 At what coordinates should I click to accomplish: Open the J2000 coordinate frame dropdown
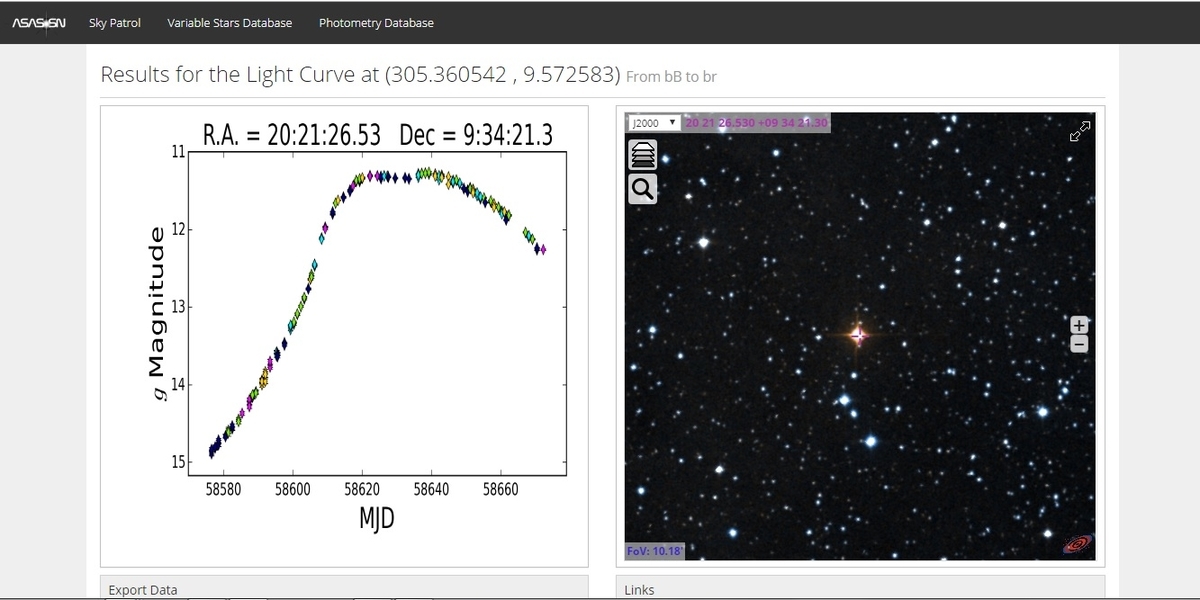point(655,122)
